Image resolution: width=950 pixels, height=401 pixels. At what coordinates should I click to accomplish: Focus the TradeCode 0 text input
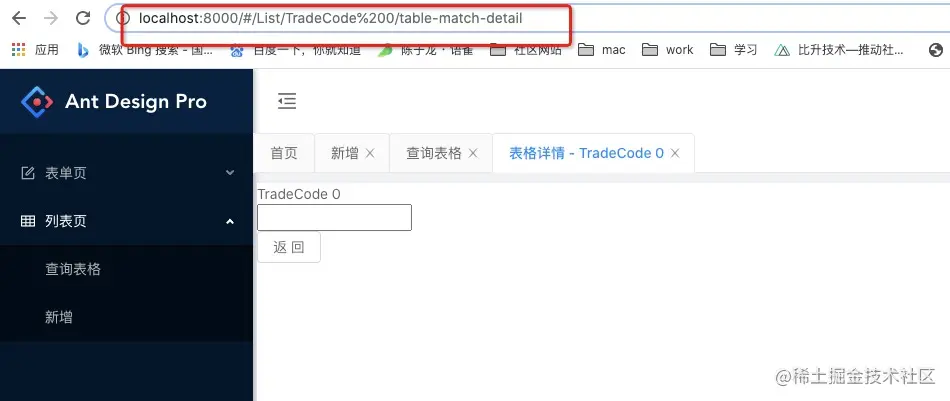tap(334, 217)
